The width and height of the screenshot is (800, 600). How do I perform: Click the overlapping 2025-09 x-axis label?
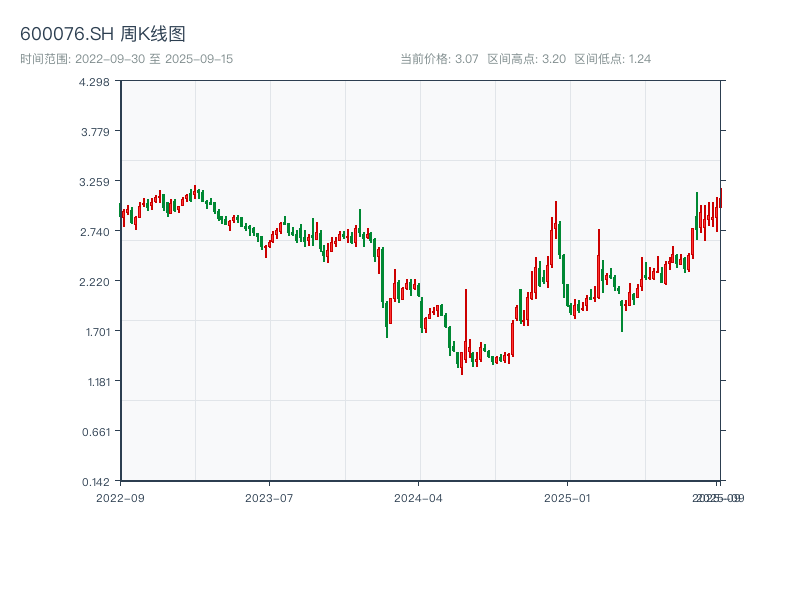point(719,497)
